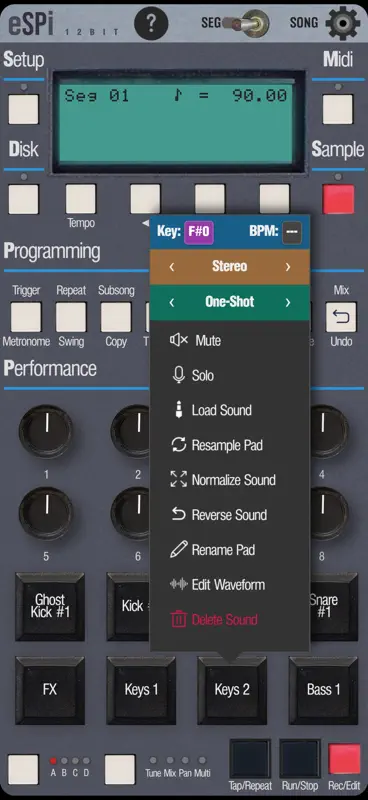This screenshot has width=368, height=800.
Task: Click the Reverse Sound arrow icon
Action: tap(179, 515)
